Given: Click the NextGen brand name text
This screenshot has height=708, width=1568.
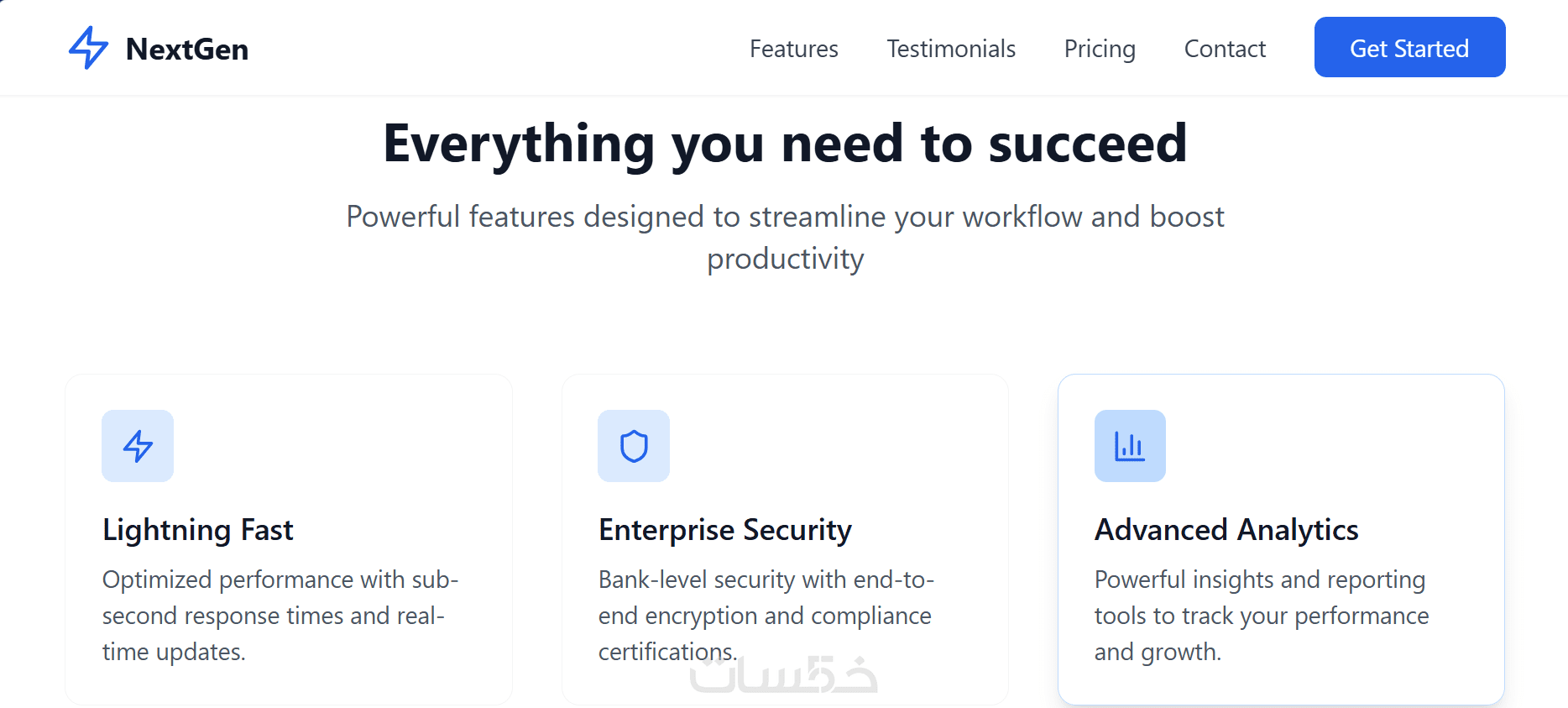Looking at the screenshot, I should pyautogui.click(x=187, y=50).
